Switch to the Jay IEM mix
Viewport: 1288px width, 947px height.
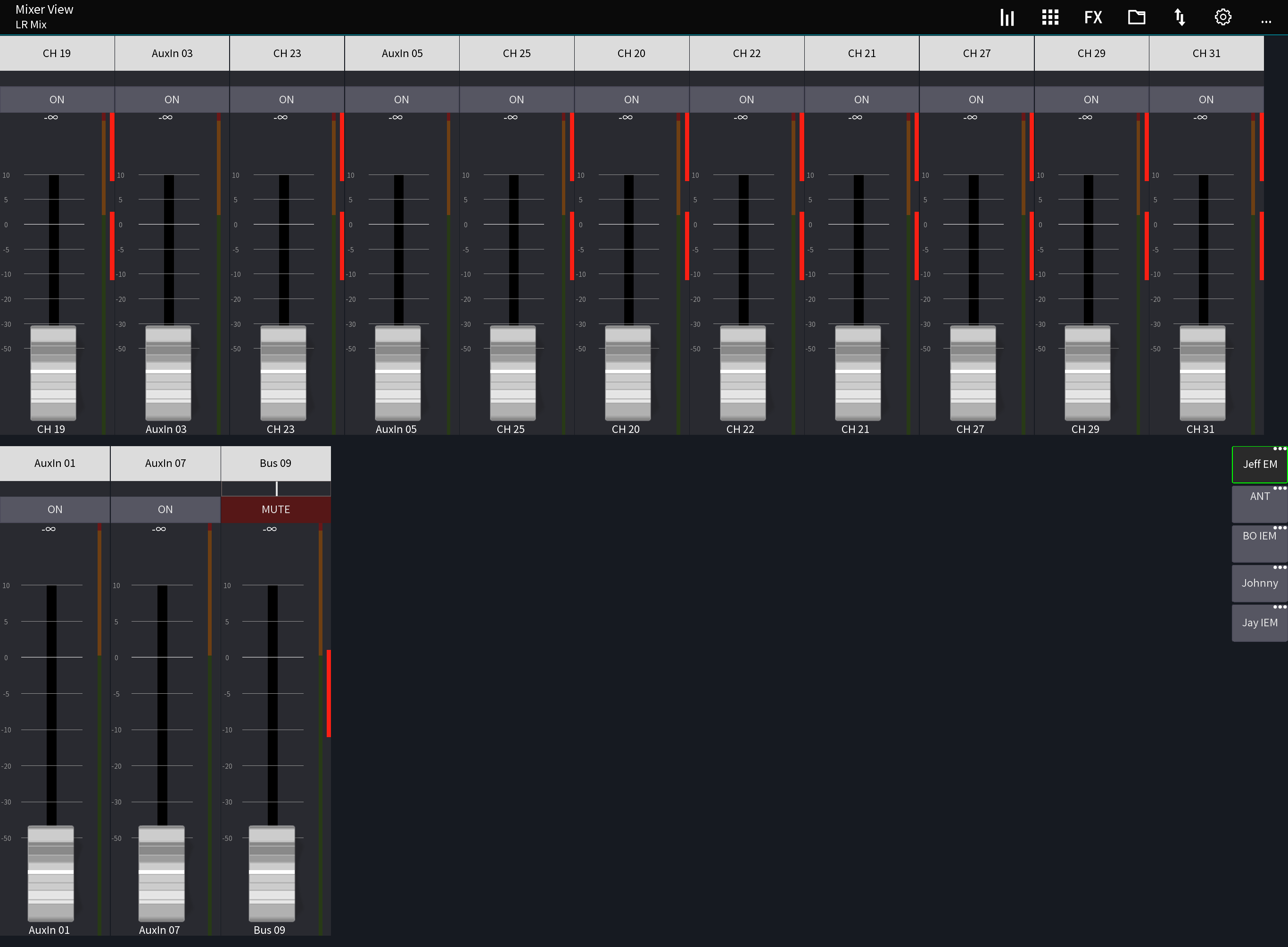1259,623
